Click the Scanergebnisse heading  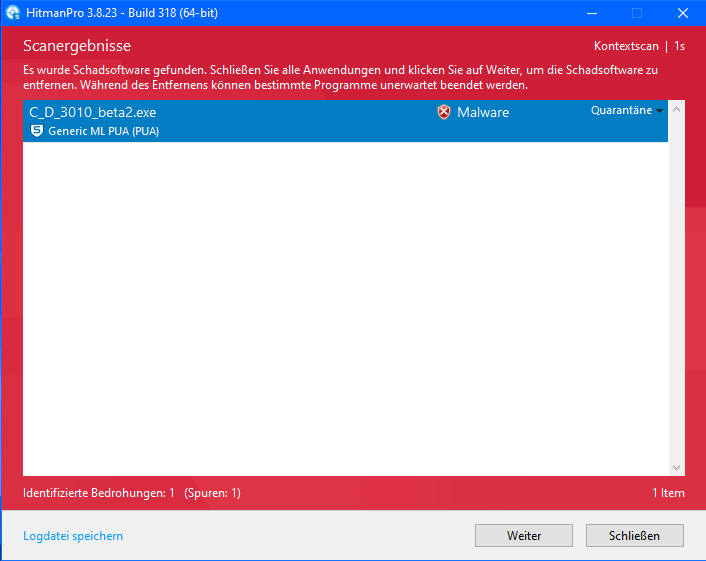pyautogui.click(x=77, y=46)
